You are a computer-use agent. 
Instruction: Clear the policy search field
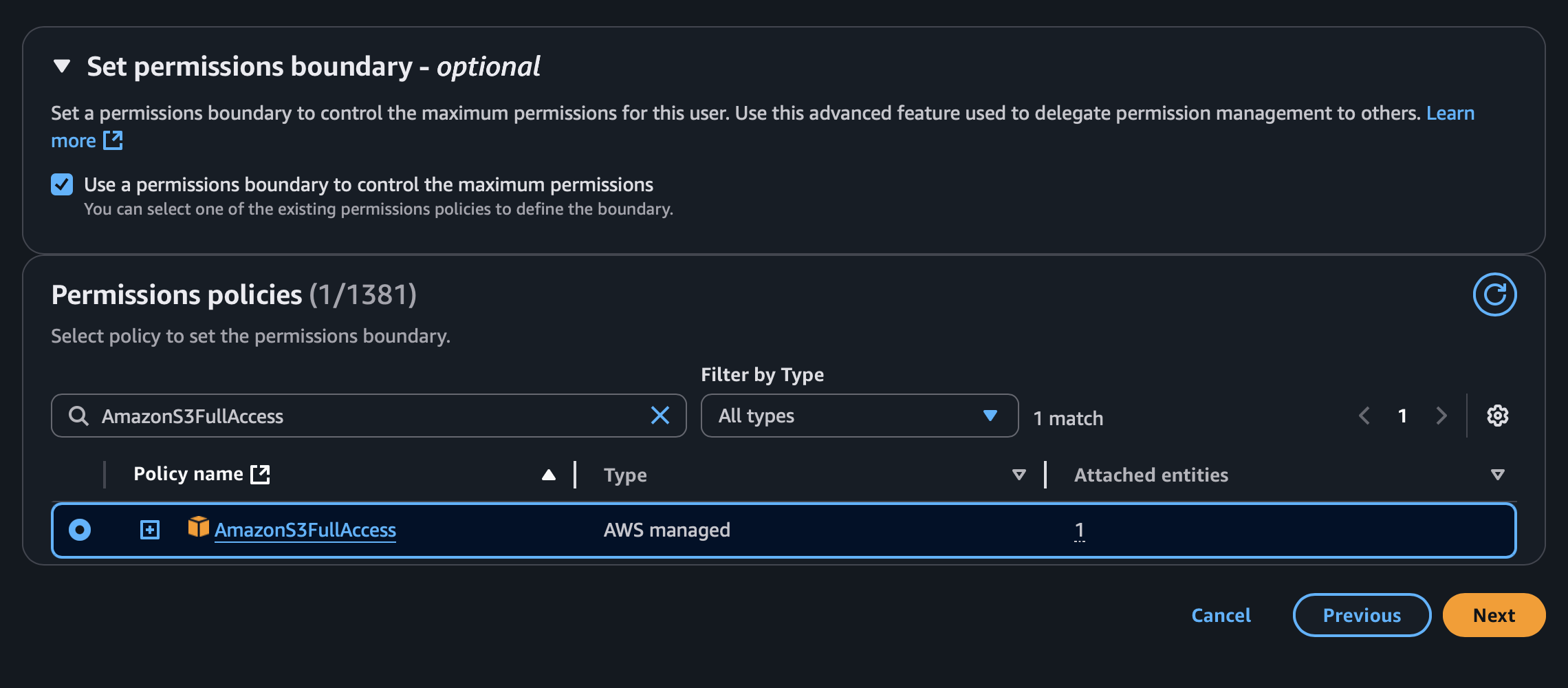point(660,416)
